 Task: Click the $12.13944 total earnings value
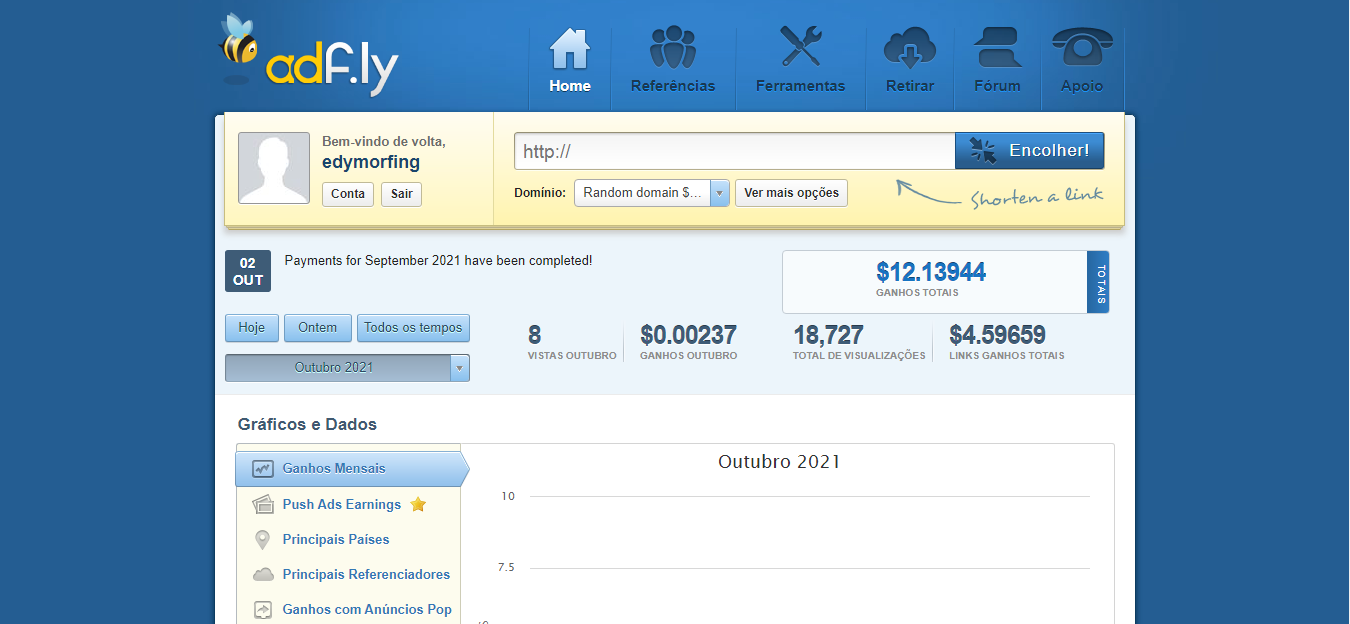(x=931, y=272)
